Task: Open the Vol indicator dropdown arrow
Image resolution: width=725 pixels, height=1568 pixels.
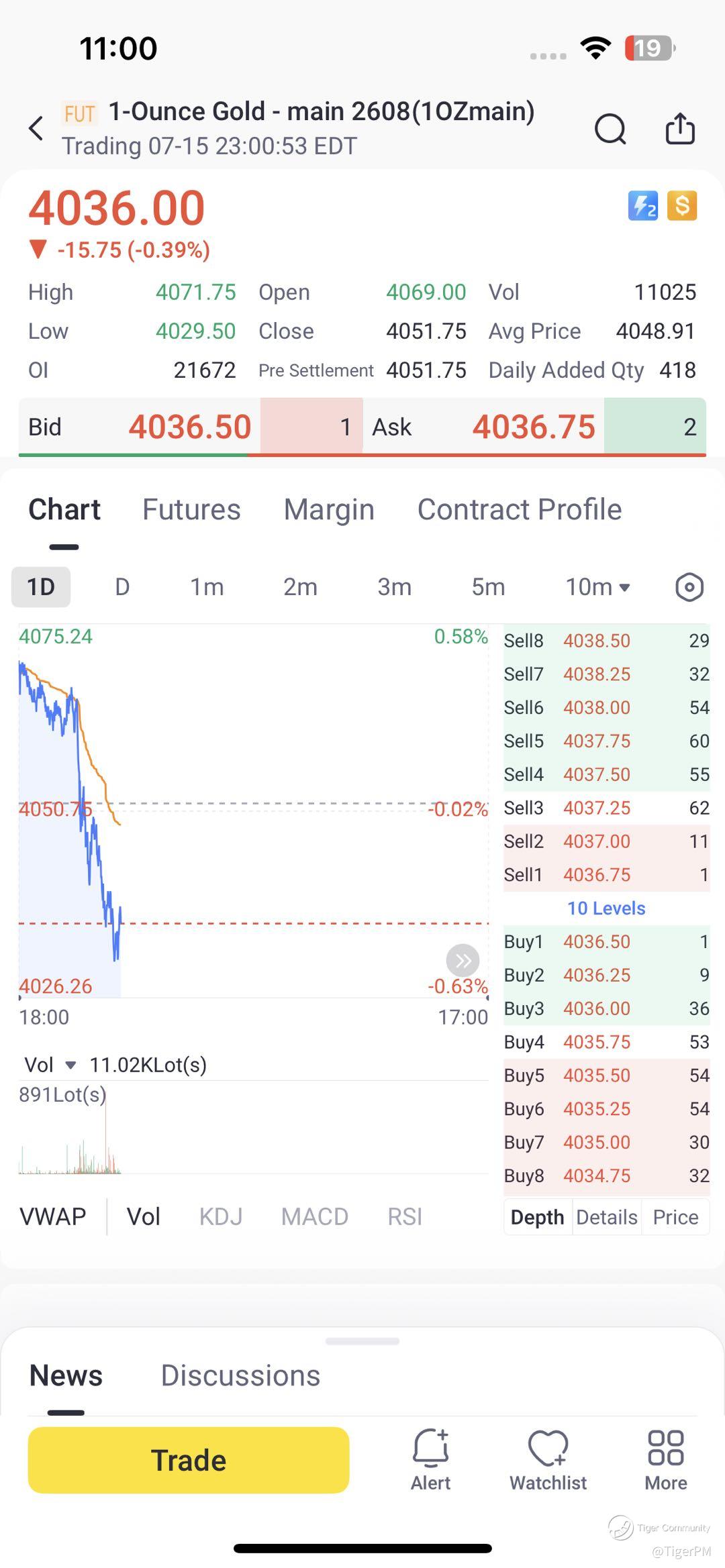Action: tap(70, 1065)
